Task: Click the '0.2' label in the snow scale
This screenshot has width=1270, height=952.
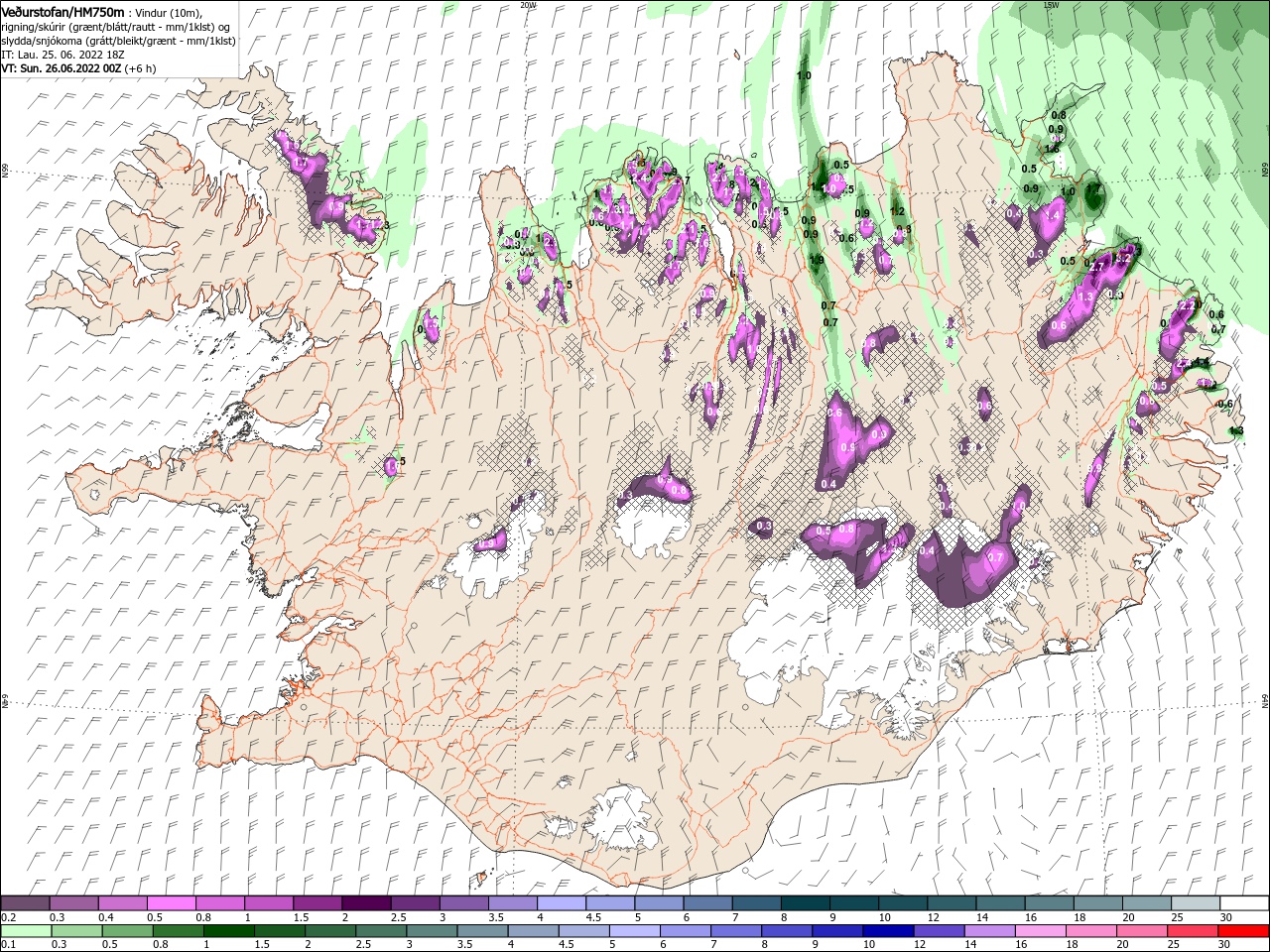Action: [x=9, y=917]
